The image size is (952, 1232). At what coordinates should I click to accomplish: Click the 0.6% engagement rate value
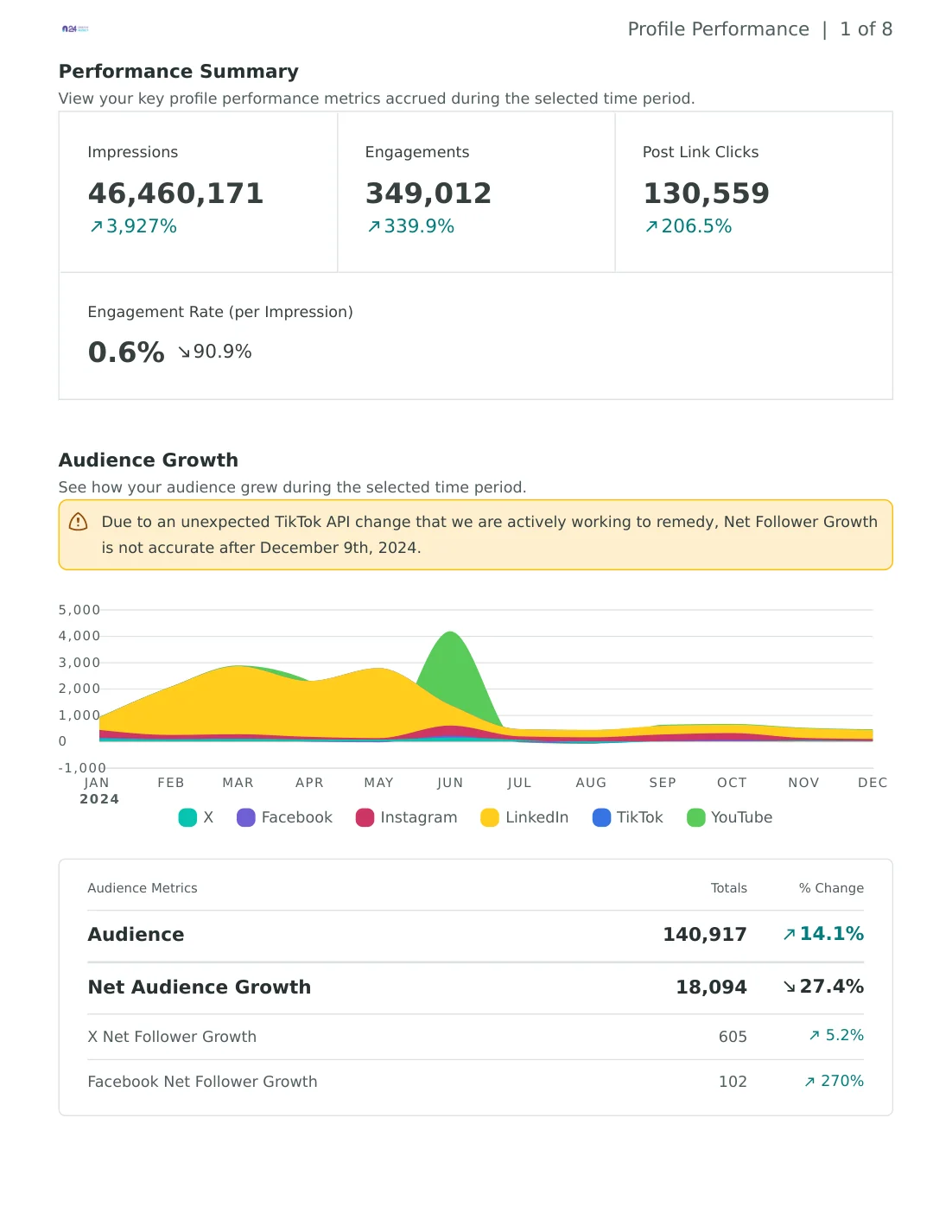[x=126, y=352]
